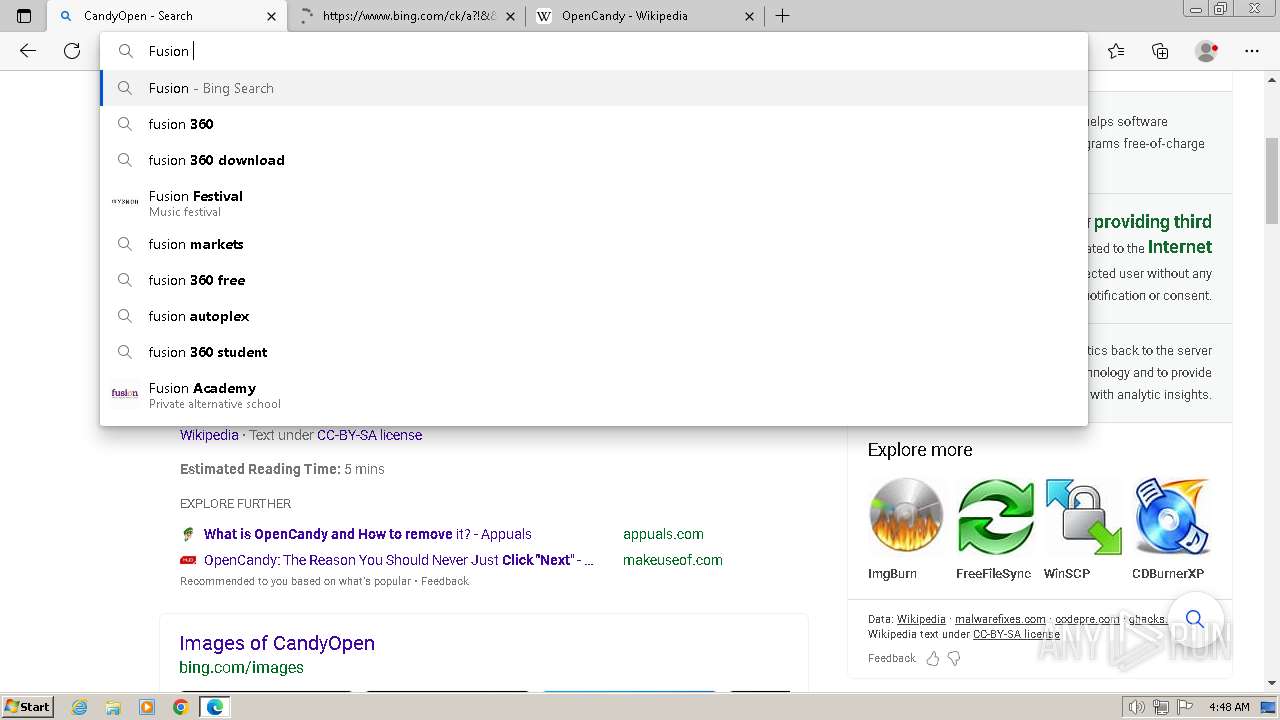1280x720 pixels.
Task: Switch to the loading bing.com/ck tab
Action: tap(406, 16)
